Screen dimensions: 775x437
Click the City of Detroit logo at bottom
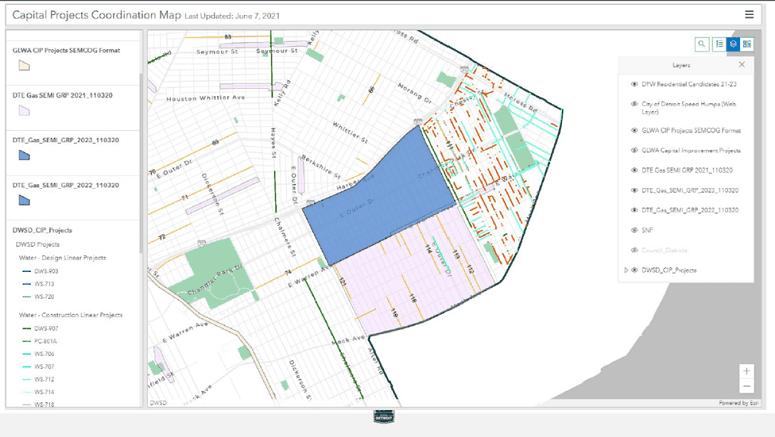point(384,416)
